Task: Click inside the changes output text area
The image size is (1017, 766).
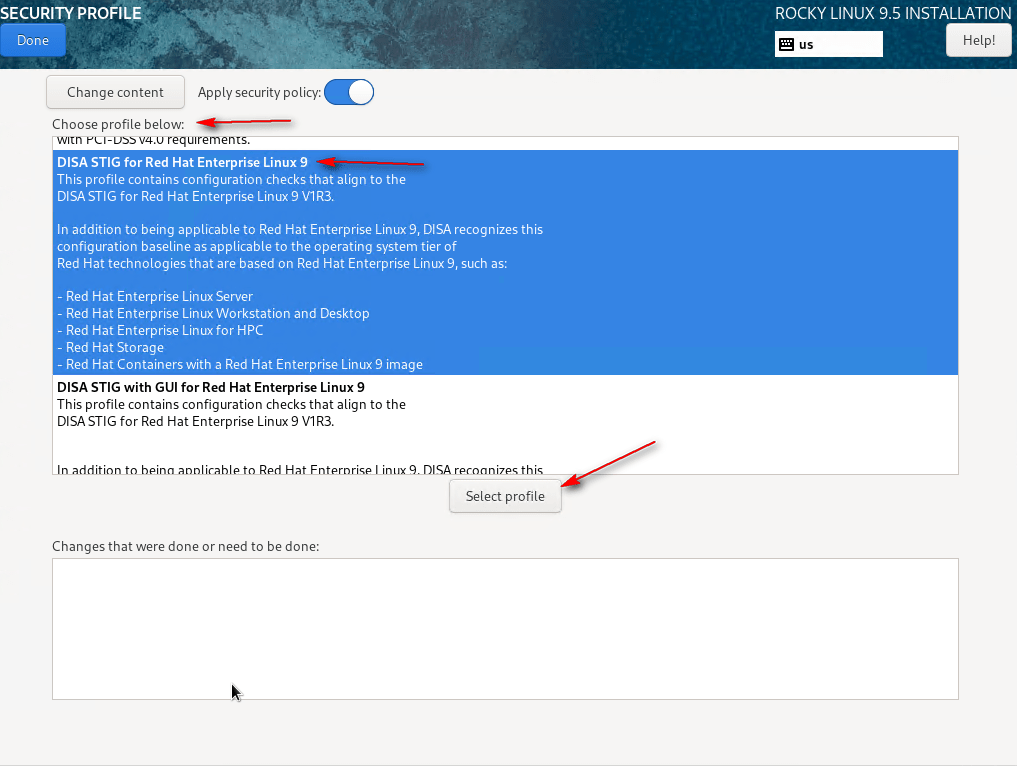Action: click(505, 628)
